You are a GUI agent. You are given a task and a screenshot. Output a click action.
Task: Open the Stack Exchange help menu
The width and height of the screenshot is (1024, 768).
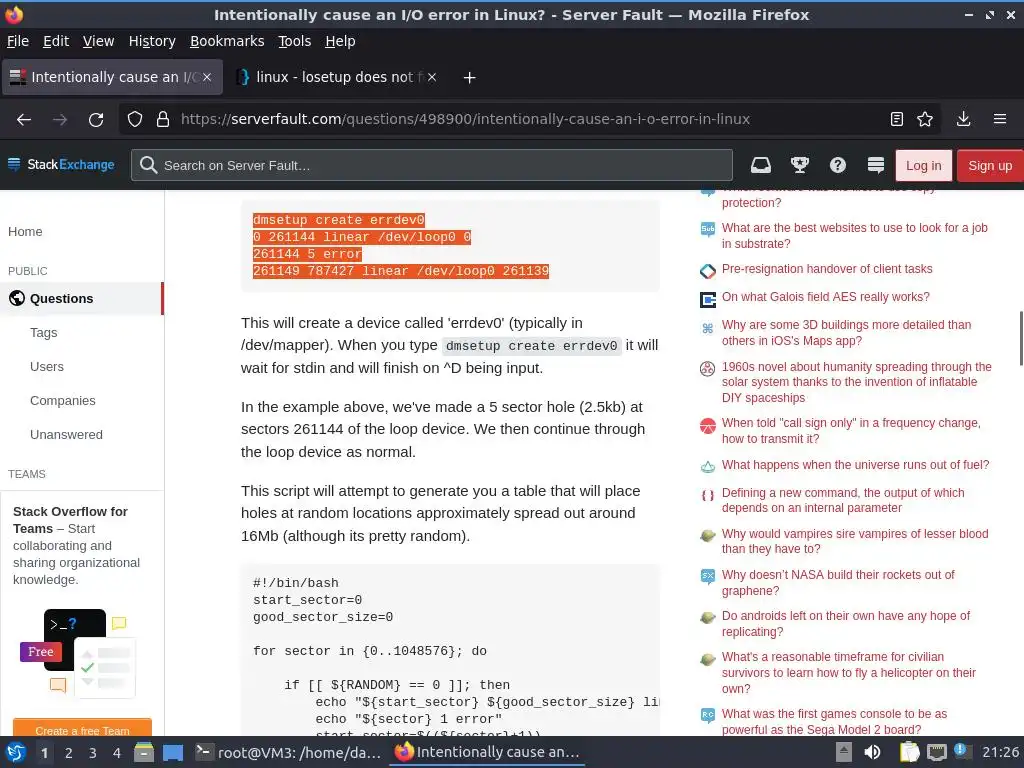(838, 165)
